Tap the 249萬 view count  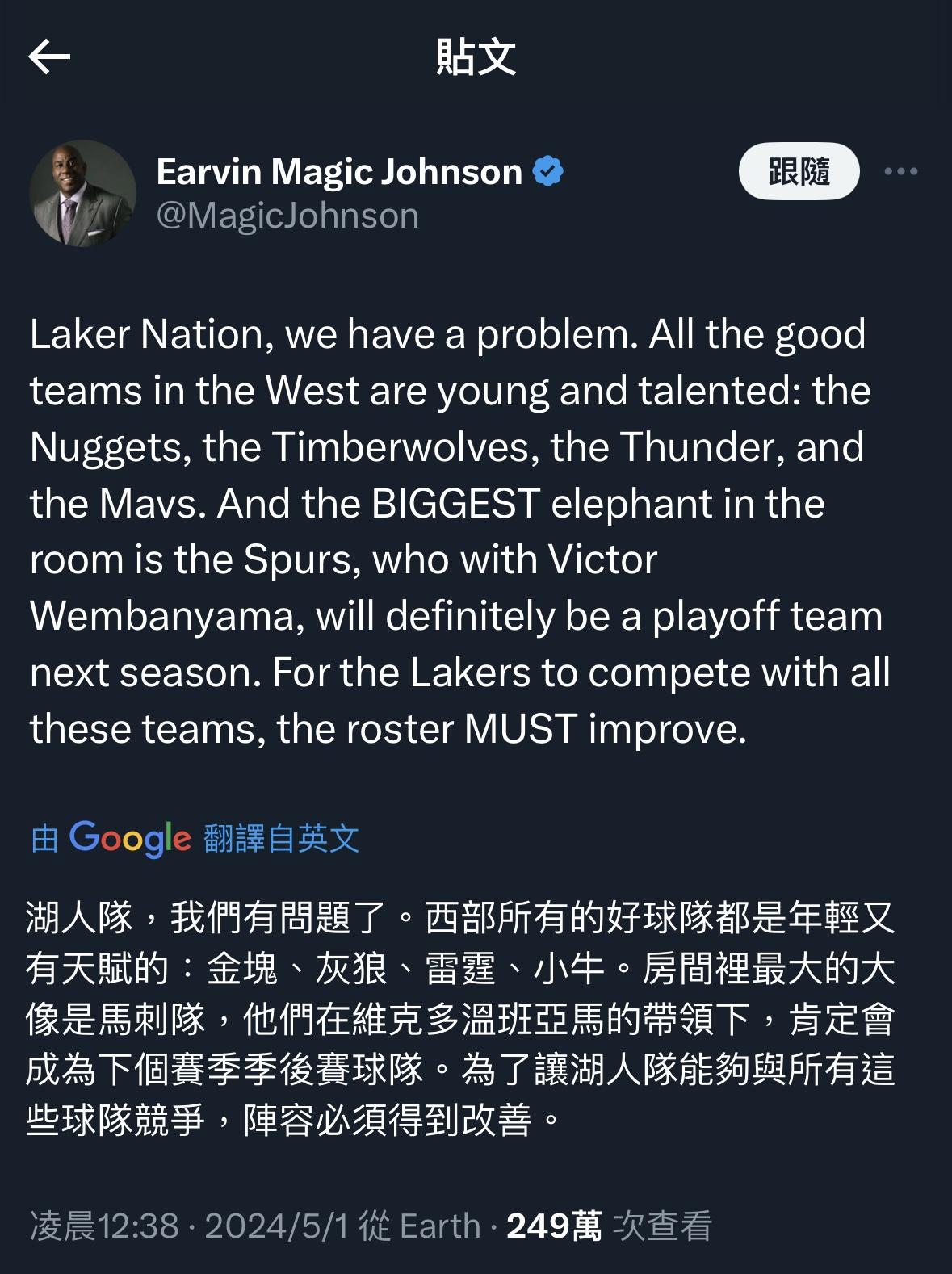(554, 1226)
